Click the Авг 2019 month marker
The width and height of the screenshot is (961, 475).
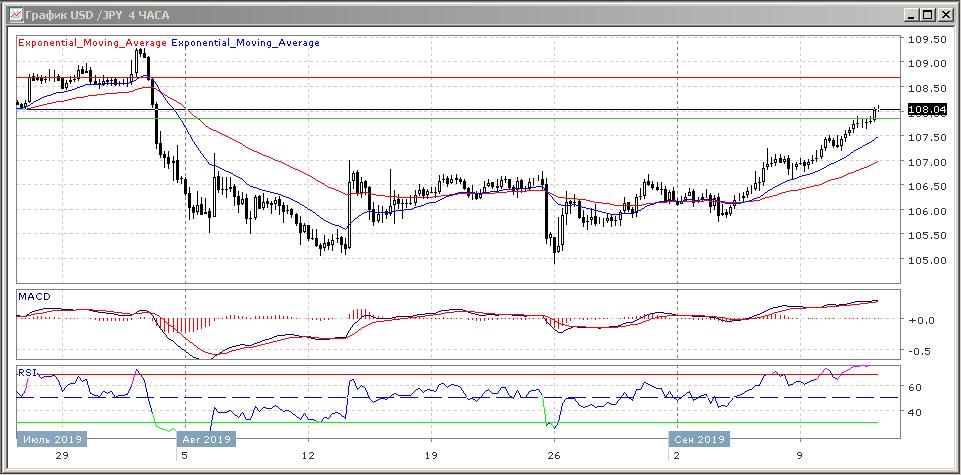pos(206,439)
